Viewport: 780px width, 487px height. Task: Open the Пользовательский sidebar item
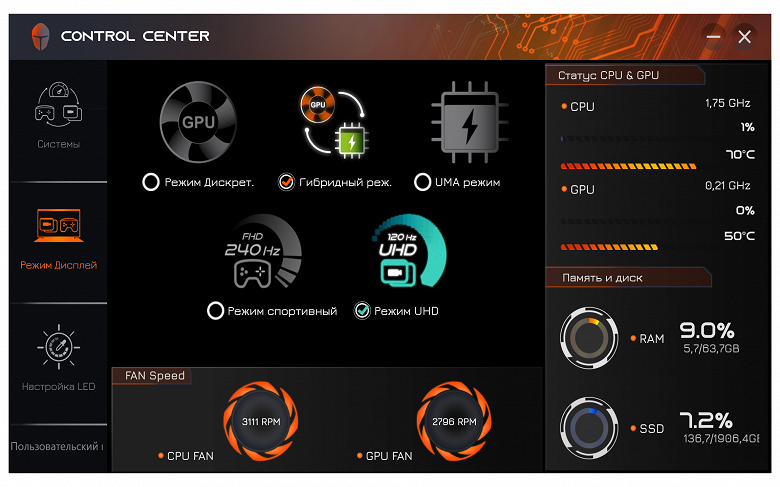[58, 446]
